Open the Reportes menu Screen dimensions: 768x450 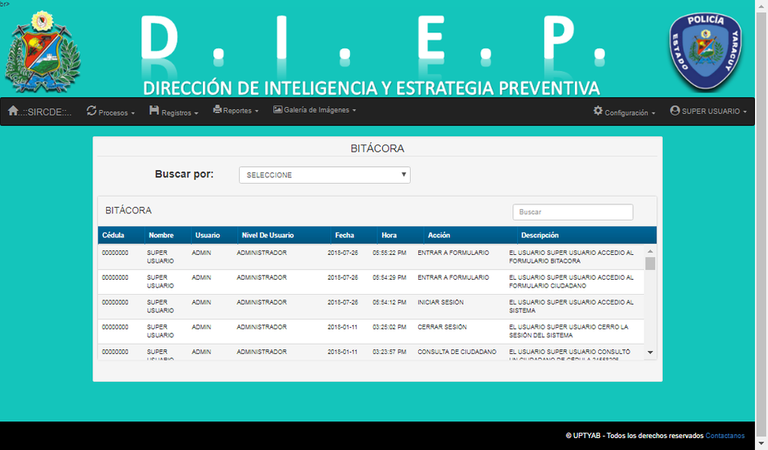point(236,111)
